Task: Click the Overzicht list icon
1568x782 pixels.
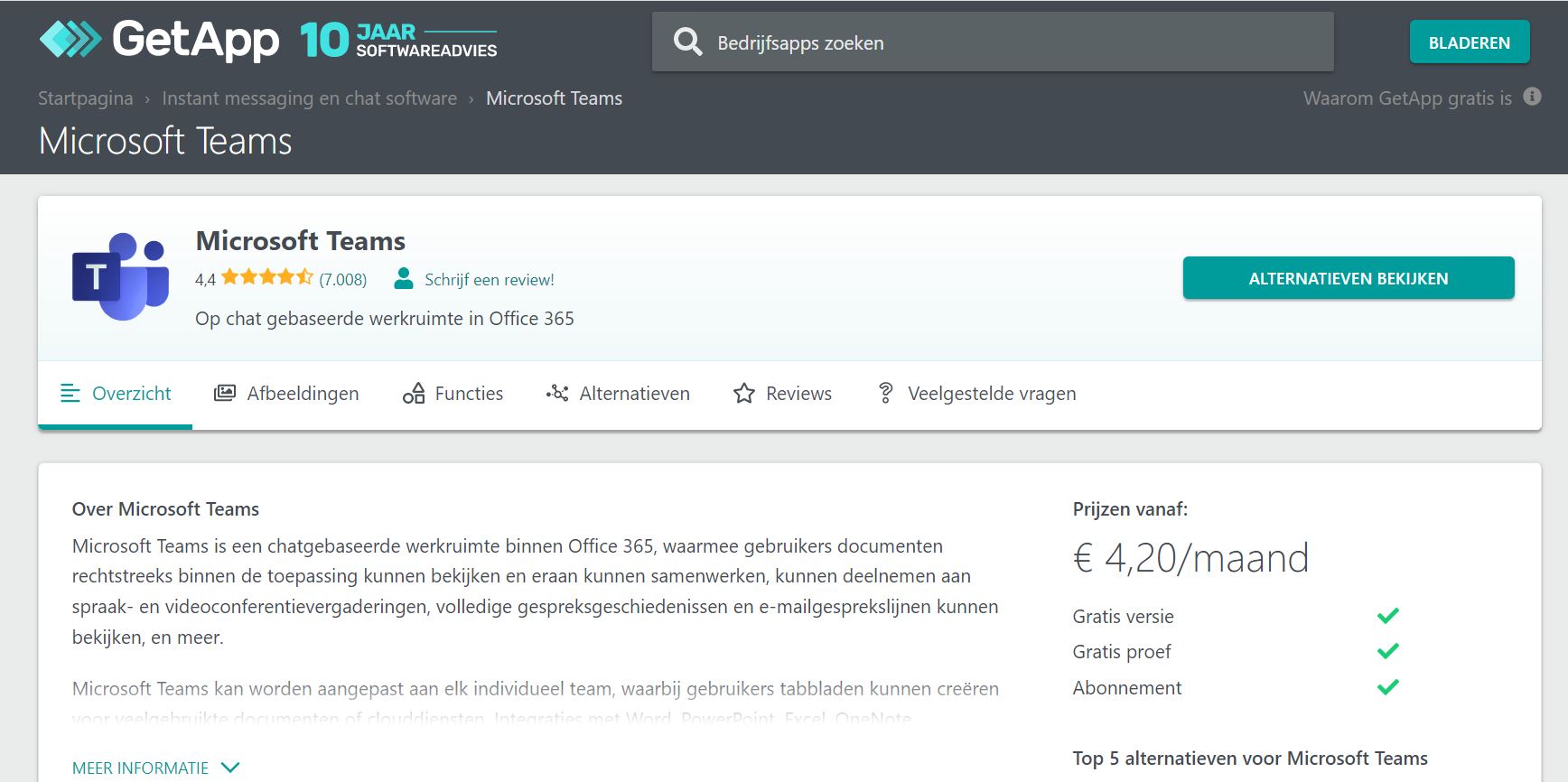Action: tap(70, 394)
